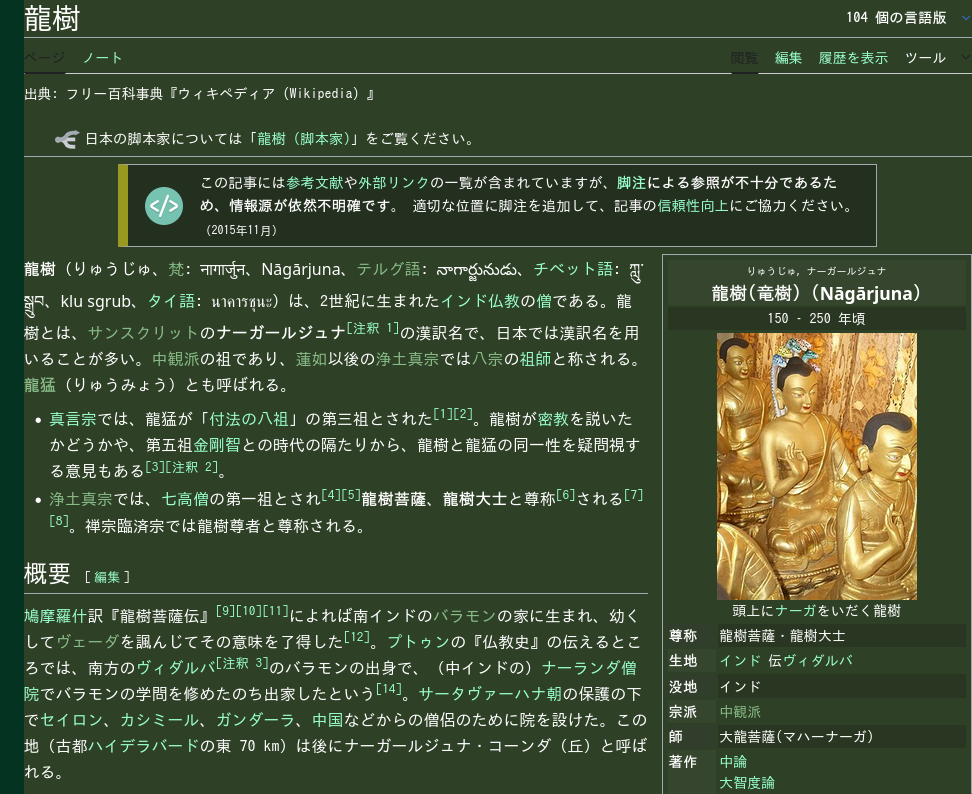Open the ハイデラバード link
Image resolution: width=972 pixels, height=794 pixels.
coord(143,746)
